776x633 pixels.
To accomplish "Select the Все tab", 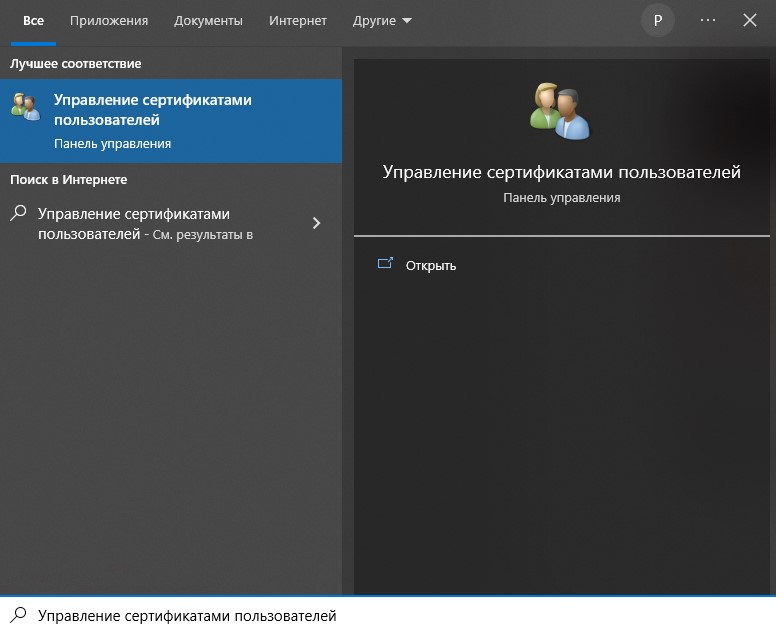I will (x=33, y=20).
